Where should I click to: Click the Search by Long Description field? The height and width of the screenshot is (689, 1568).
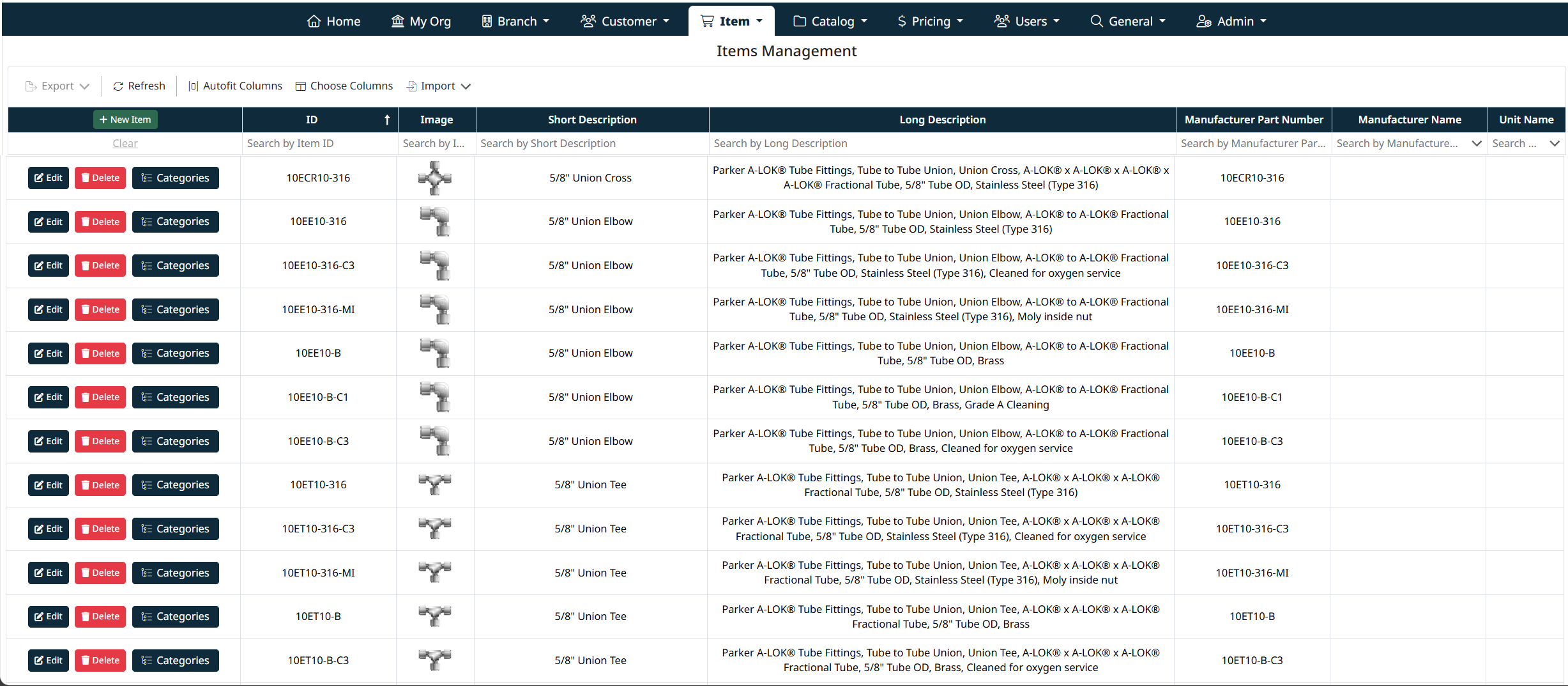(941, 144)
